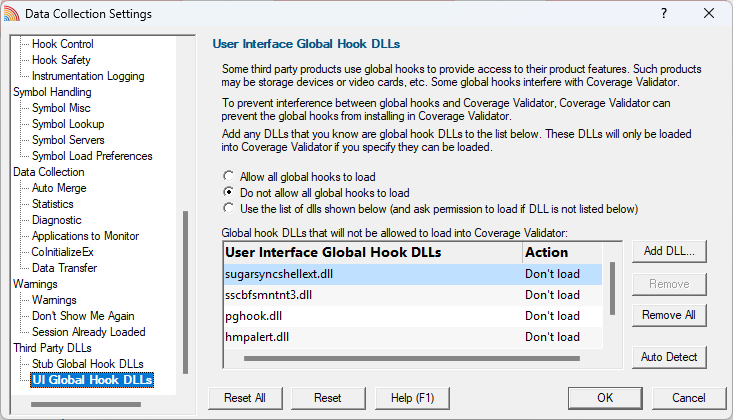Viewport: 733px width, 420px height.
Task: Select sugarsyncshellext.dll row
Action: (x=413, y=274)
